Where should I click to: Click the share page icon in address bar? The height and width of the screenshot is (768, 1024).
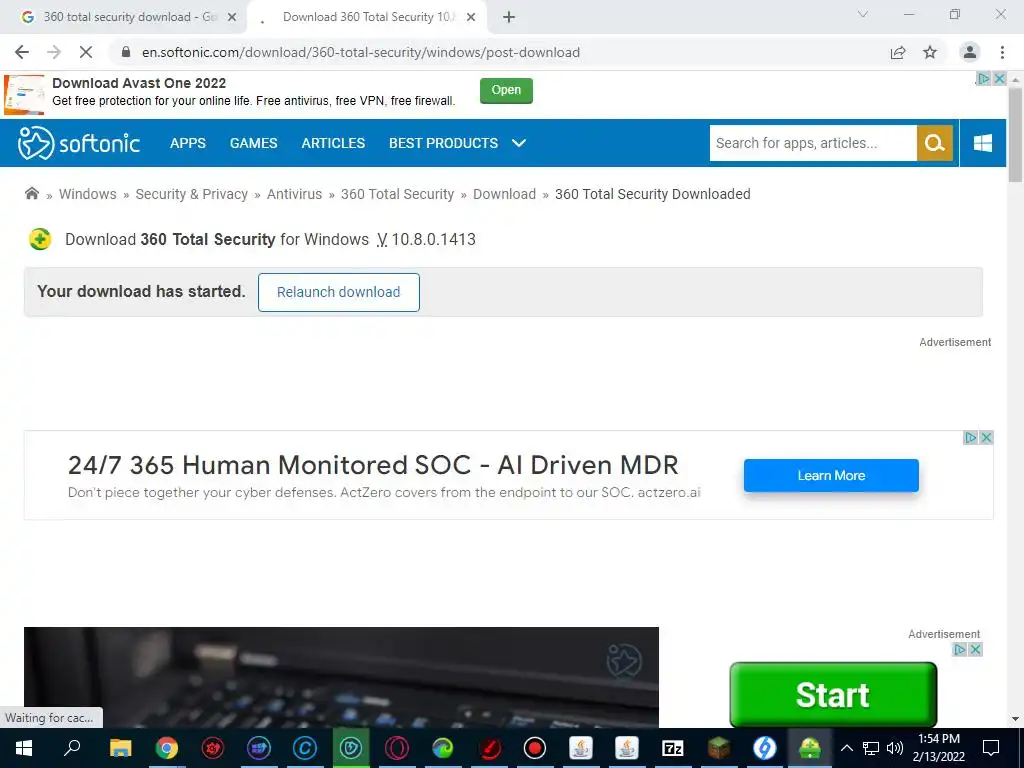point(898,52)
